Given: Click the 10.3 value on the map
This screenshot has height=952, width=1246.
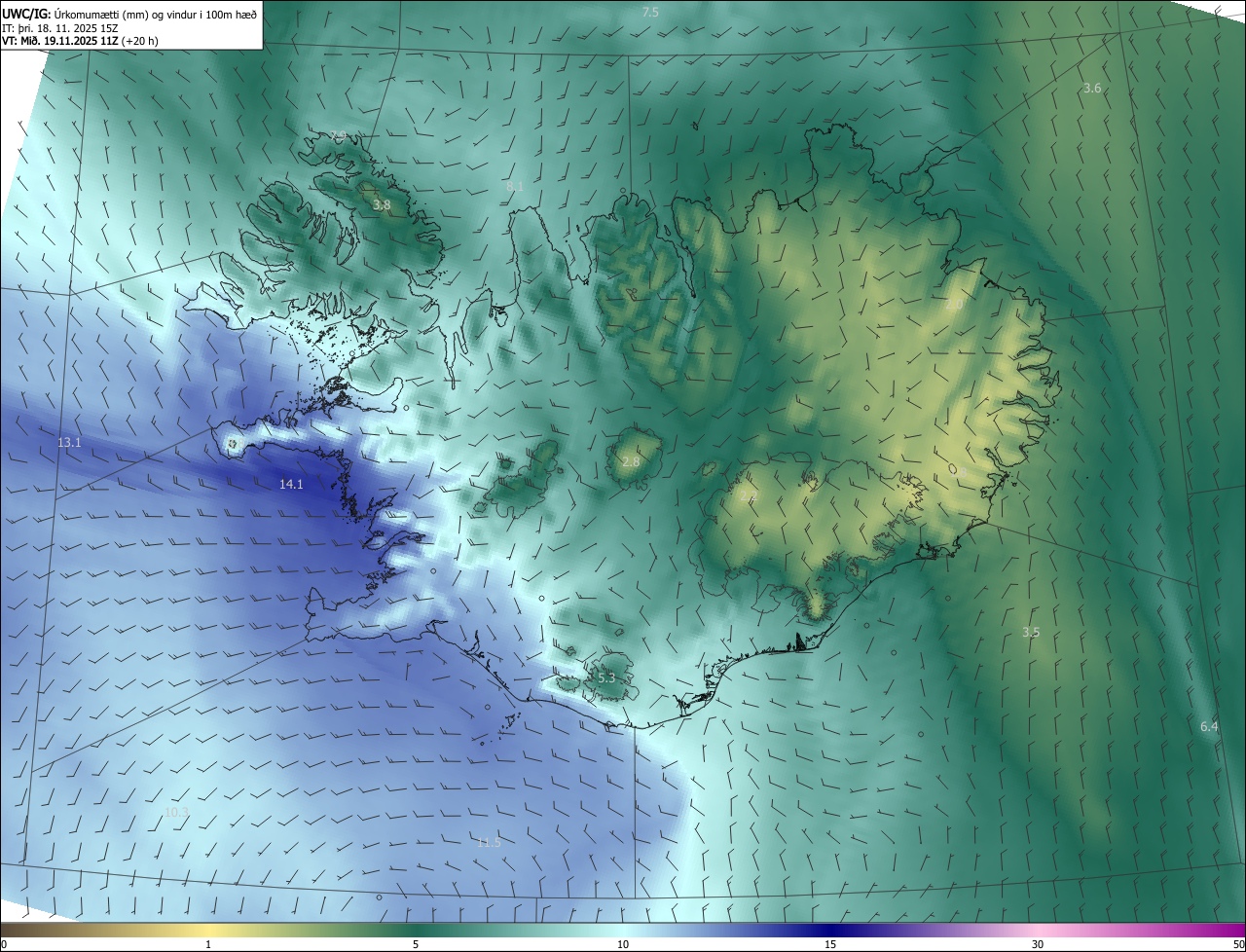Looking at the screenshot, I should [x=176, y=812].
